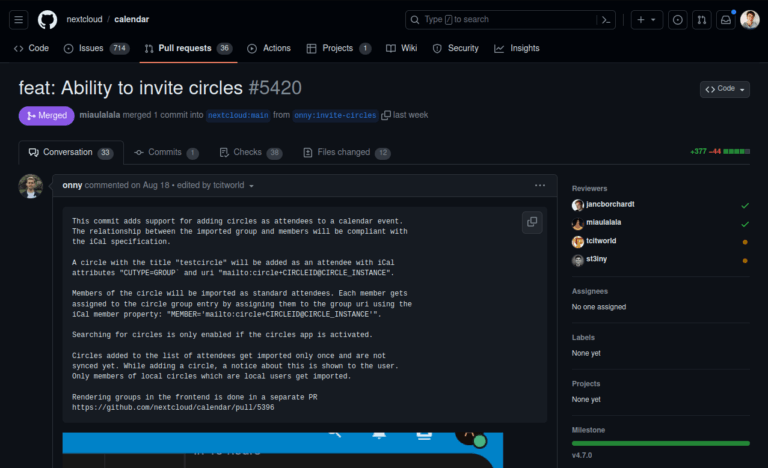This screenshot has height=468, width=768.
Task: Expand the 'edited by tcitworld' history dropdown
Action: (x=216, y=185)
